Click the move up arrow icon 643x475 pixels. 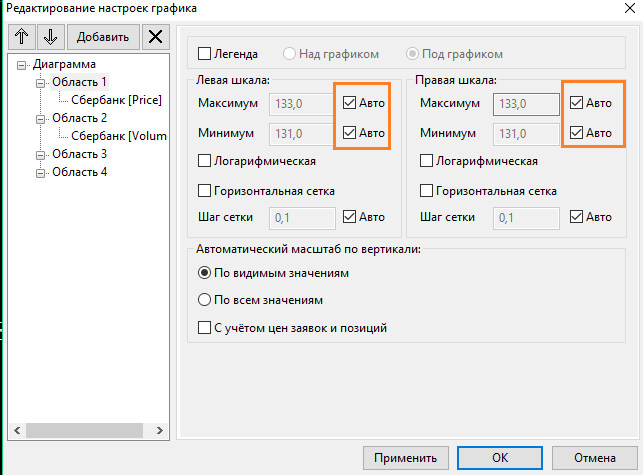click(x=22, y=37)
